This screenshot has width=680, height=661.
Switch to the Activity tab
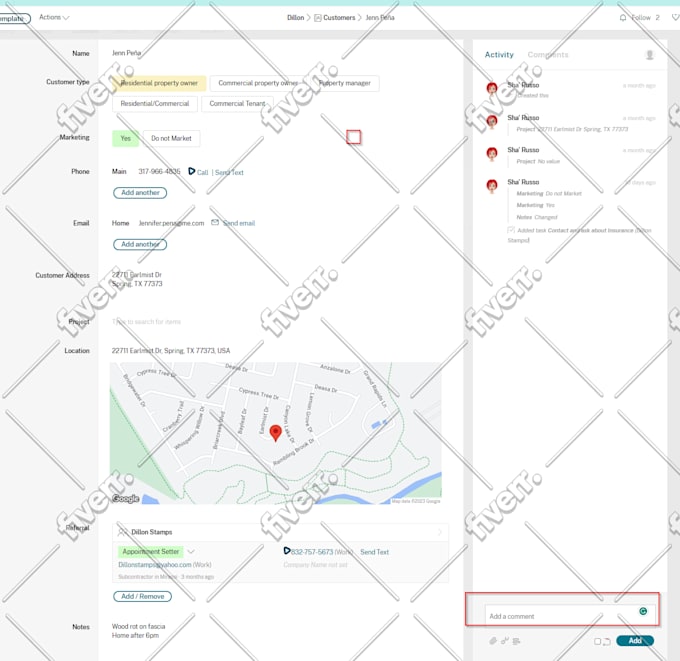pos(499,55)
